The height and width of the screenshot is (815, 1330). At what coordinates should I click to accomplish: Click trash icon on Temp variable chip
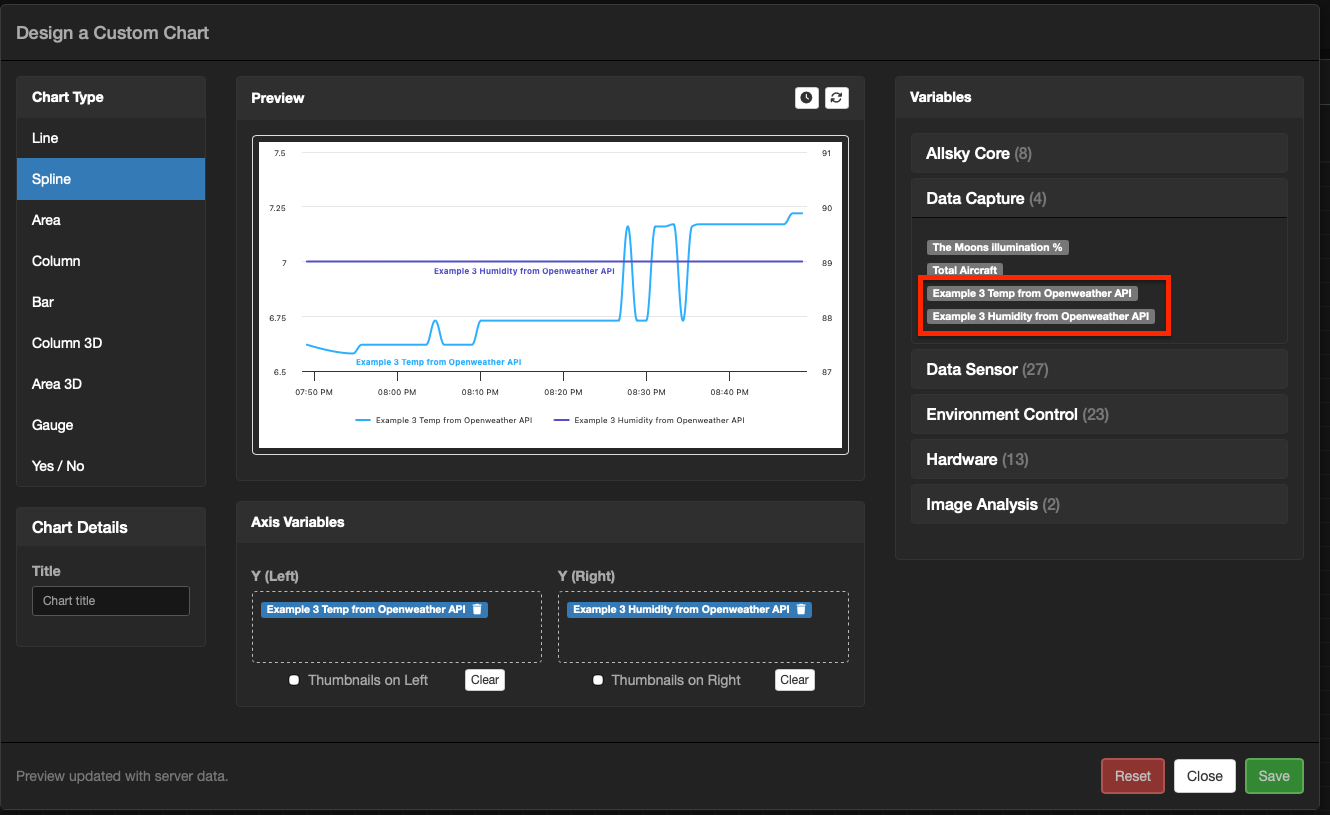[x=477, y=609]
